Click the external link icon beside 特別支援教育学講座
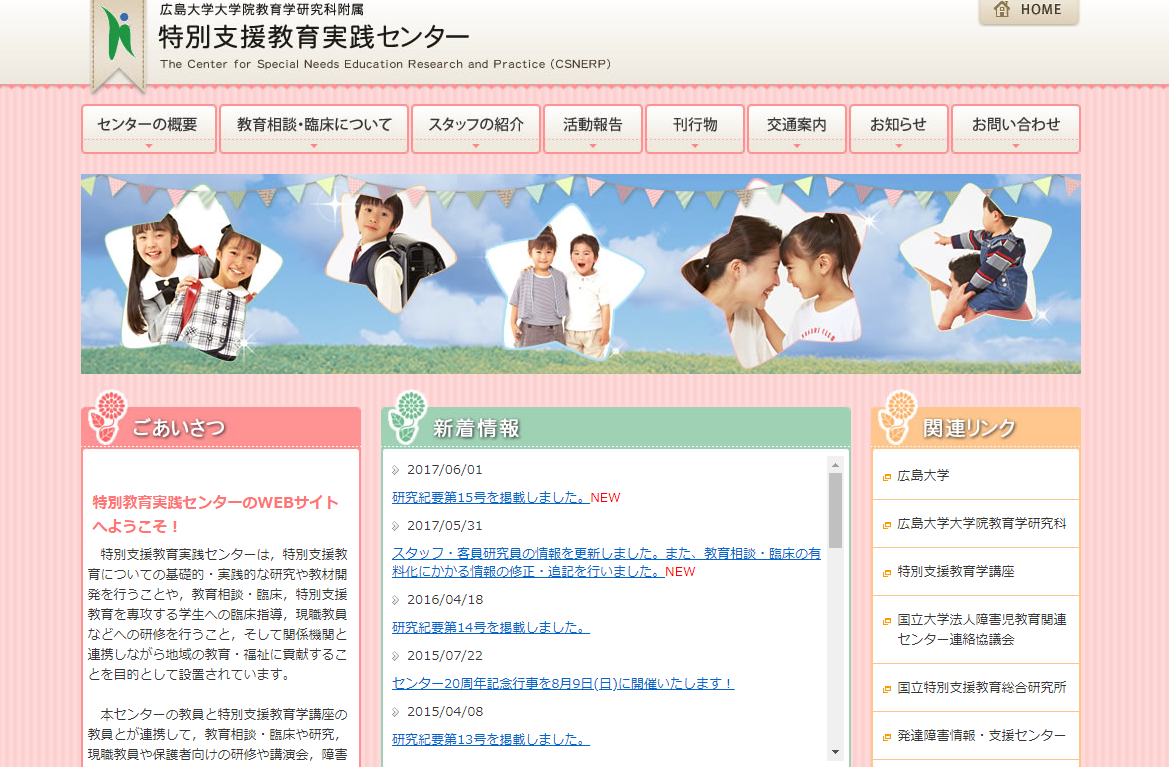This screenshot has width=1169, height=767. pos(886,573)
